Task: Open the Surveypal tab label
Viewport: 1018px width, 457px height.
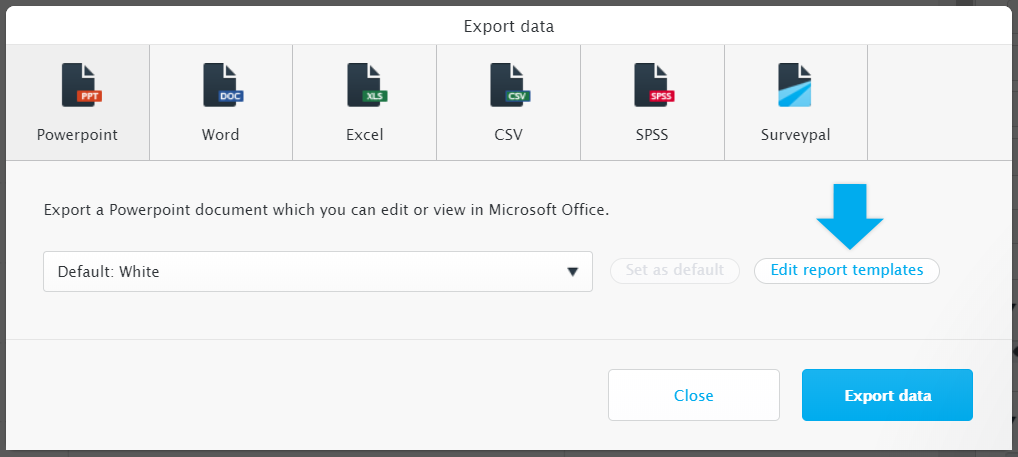Action: 795,136
